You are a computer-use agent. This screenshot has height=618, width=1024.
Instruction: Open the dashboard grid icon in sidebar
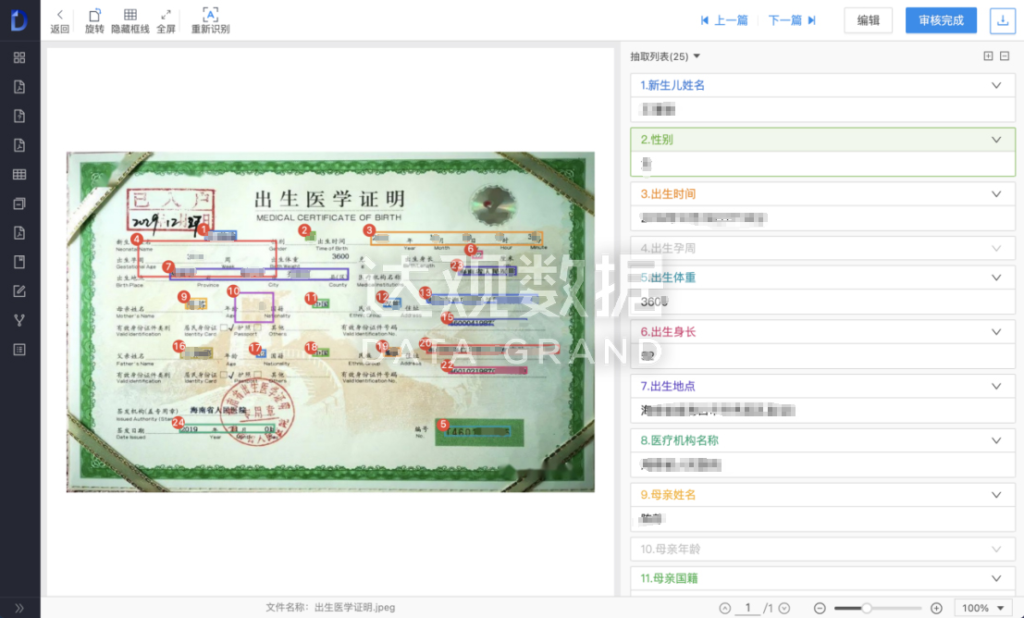(x=19, y=58)
